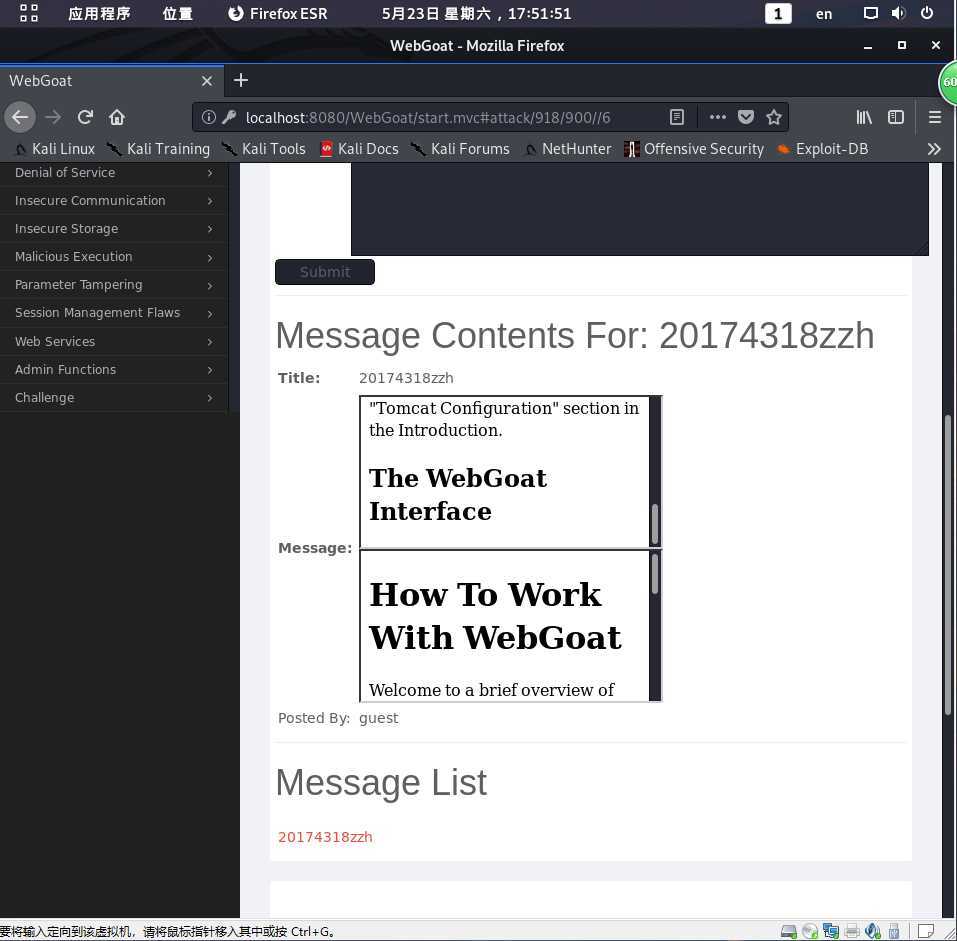Click the dark message text area
Screen dimensions: 957x941
coord(640,209)
